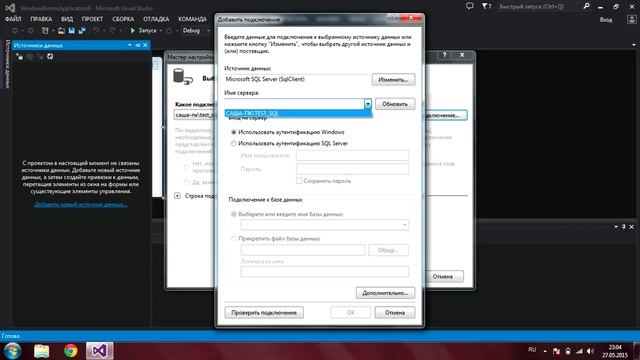Open the ОТЛАДКА menu

[x=156, y=19]
